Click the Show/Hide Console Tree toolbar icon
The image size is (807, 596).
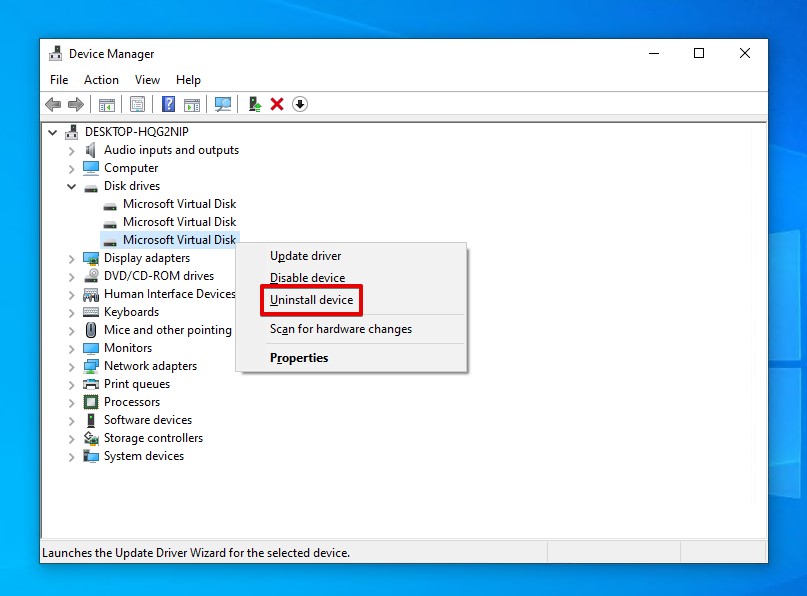(x=106, y=104)
